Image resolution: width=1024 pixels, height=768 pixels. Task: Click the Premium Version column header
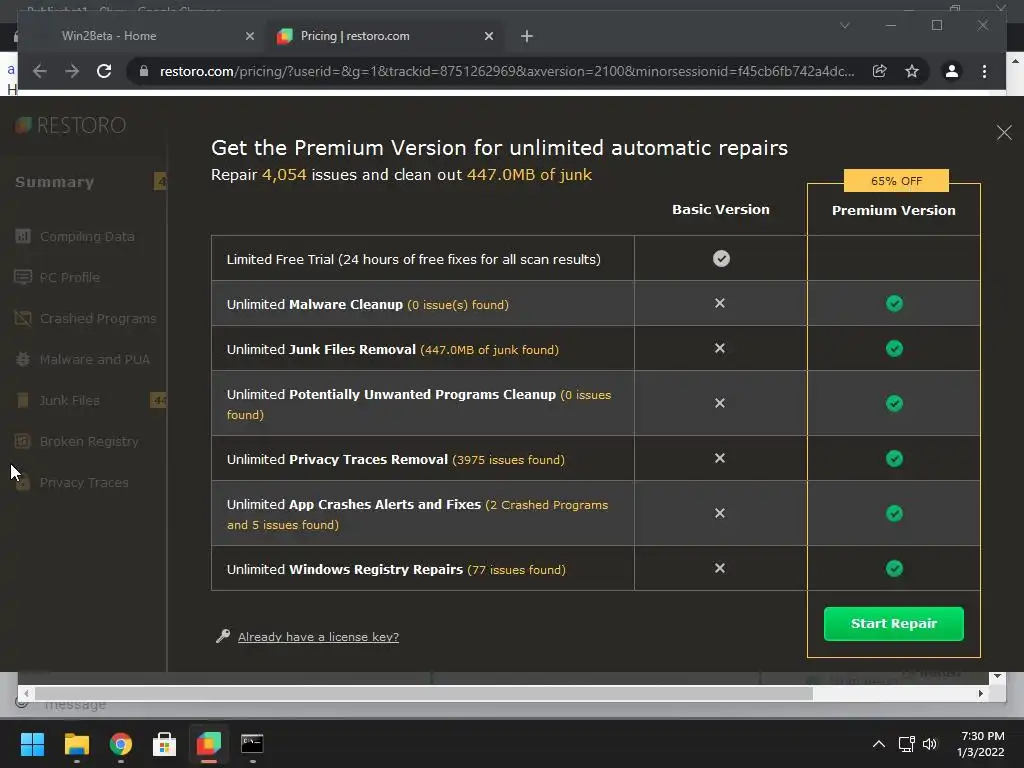point(893,210)
